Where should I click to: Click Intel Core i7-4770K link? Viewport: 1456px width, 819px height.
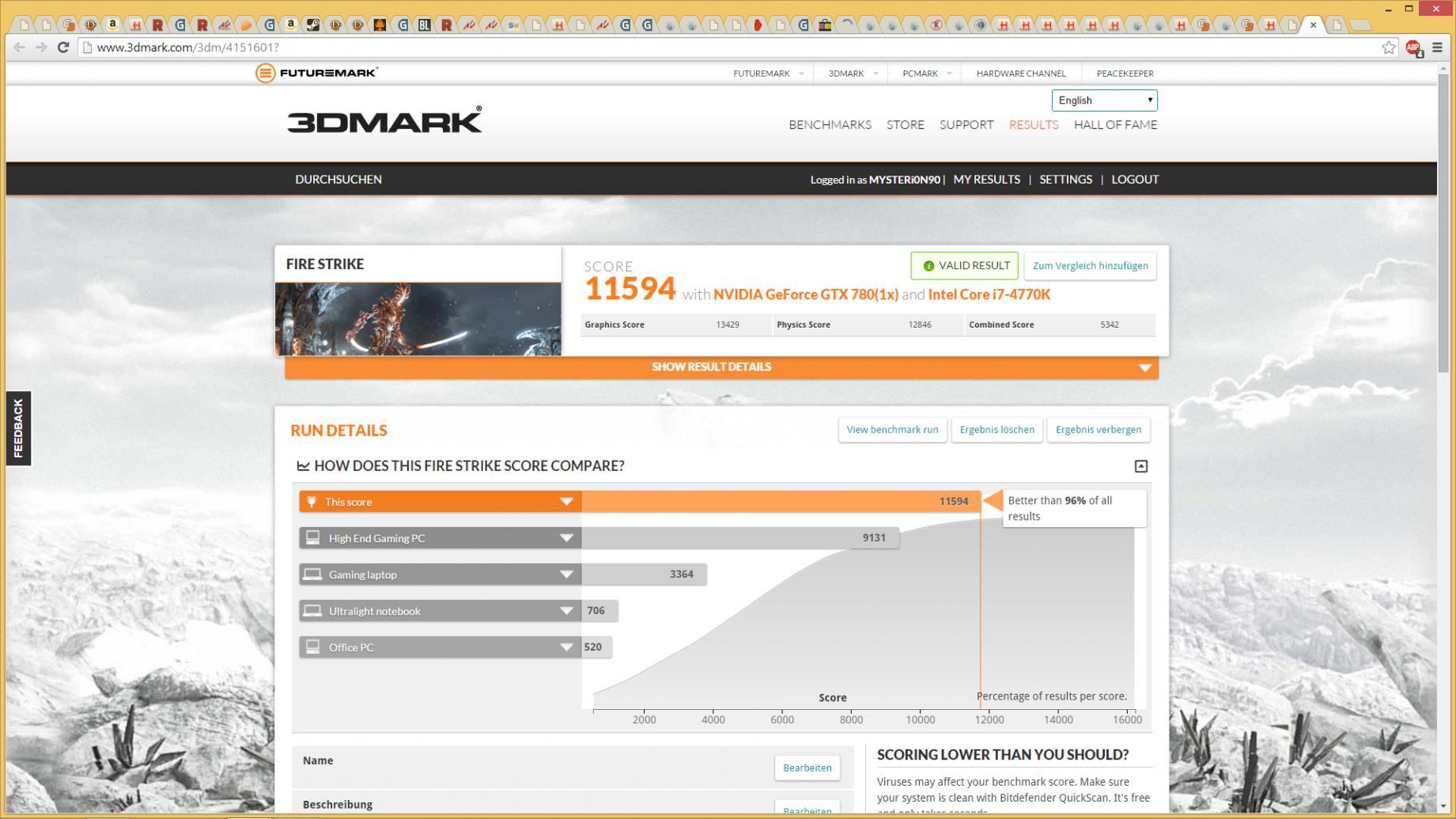tap(989, 294)
